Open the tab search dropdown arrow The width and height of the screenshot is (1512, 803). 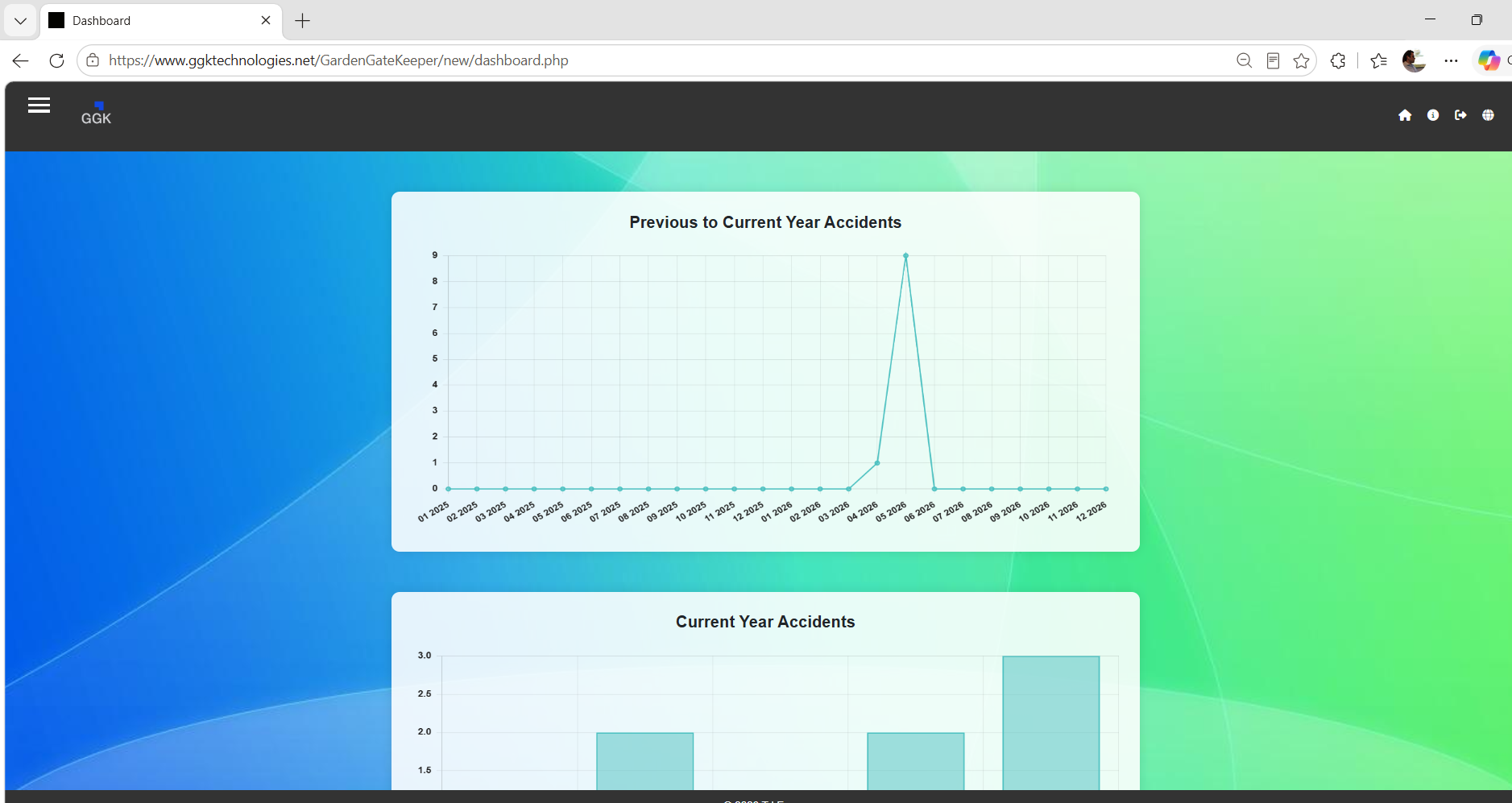[x=20, y=21]
